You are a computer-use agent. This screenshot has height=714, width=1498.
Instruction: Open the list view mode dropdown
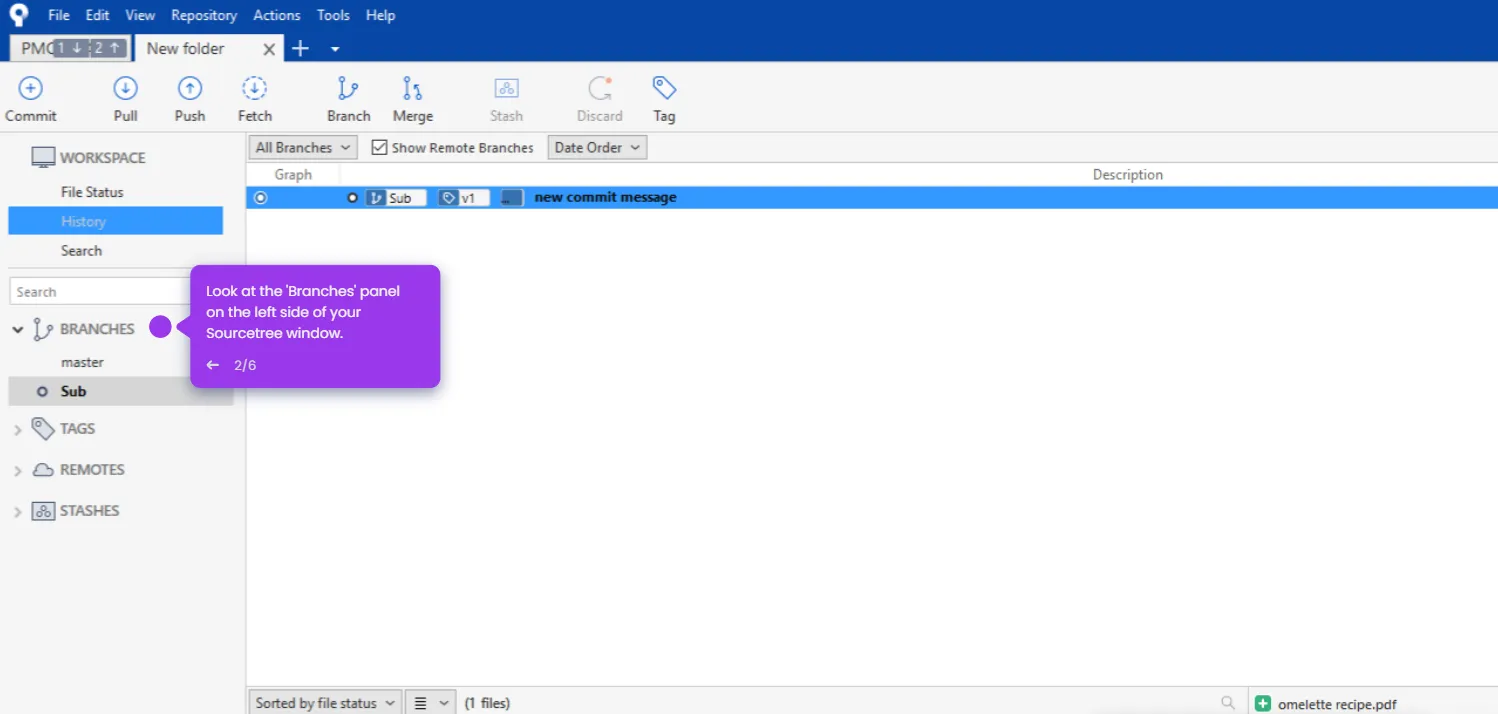pyautogui.click(x=431, y=703)
